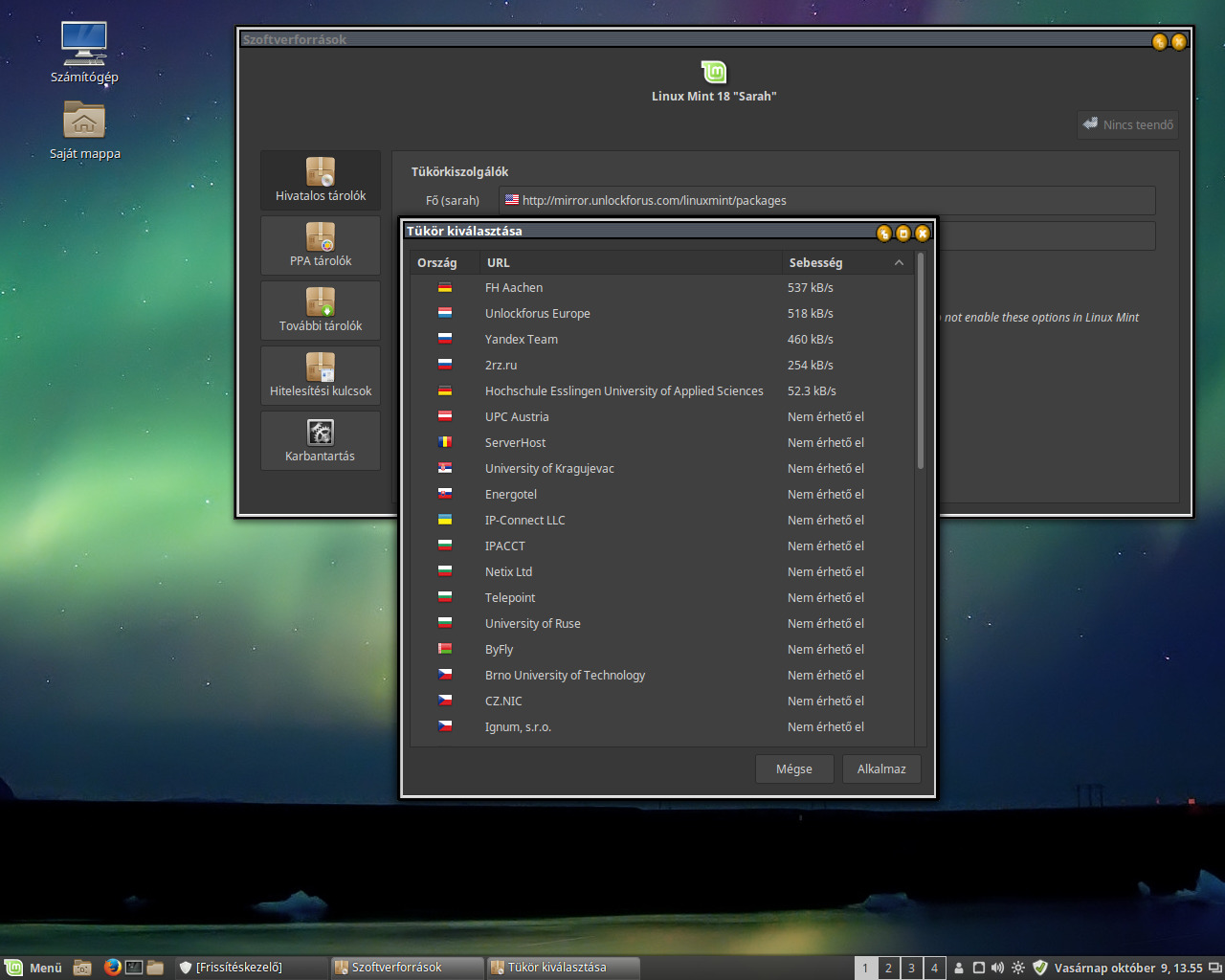This screenshot has height=980, width=1225.
Task: Open the Számítógép desktop icon
Action: 84,53
